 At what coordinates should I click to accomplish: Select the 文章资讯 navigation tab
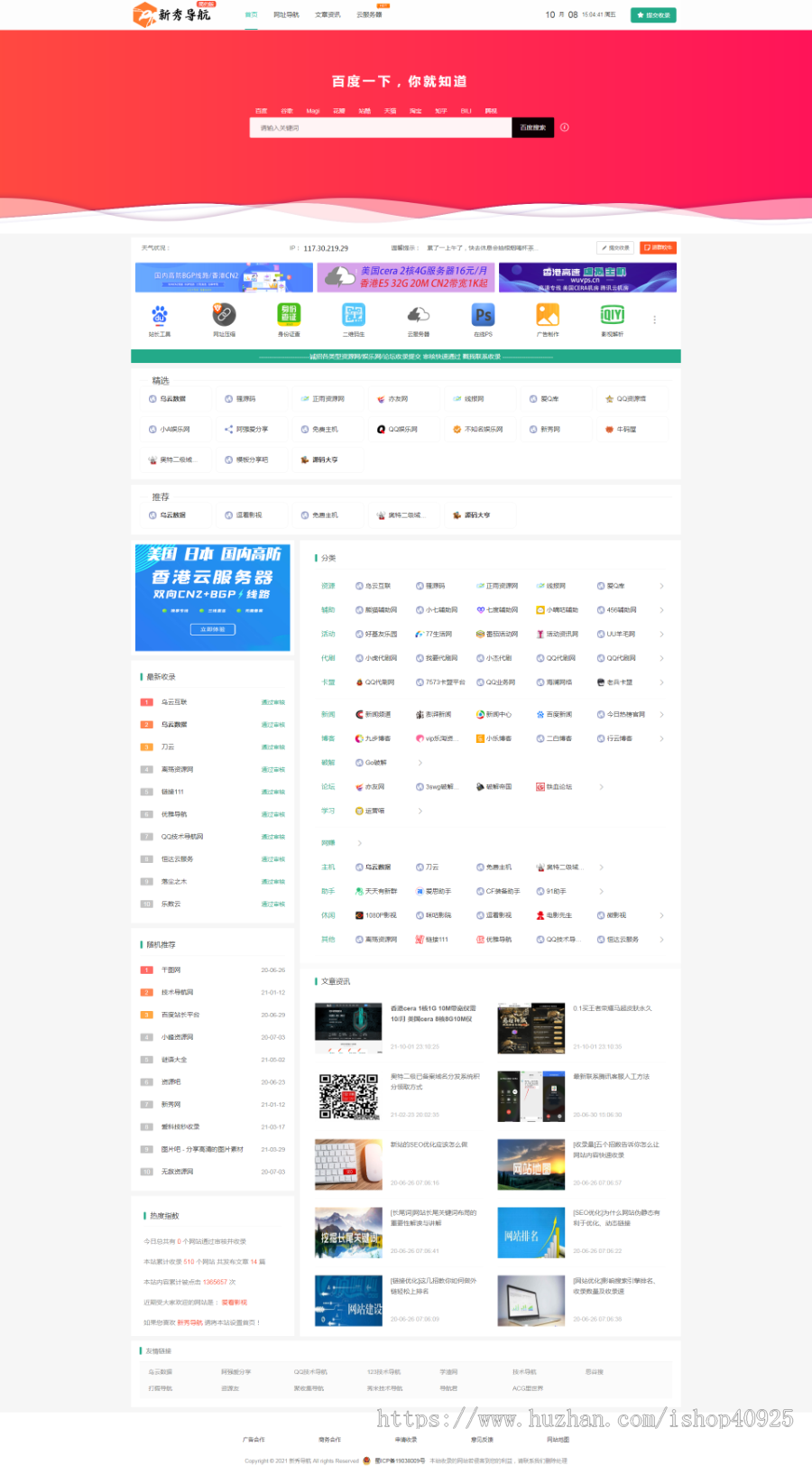point(328,15)
